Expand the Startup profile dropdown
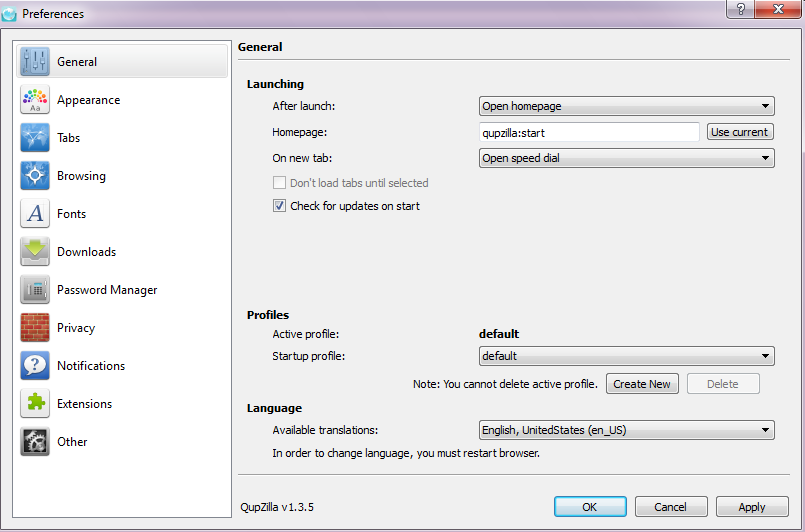Viewport: 805px width, 532px height. [x=626, y=356]
